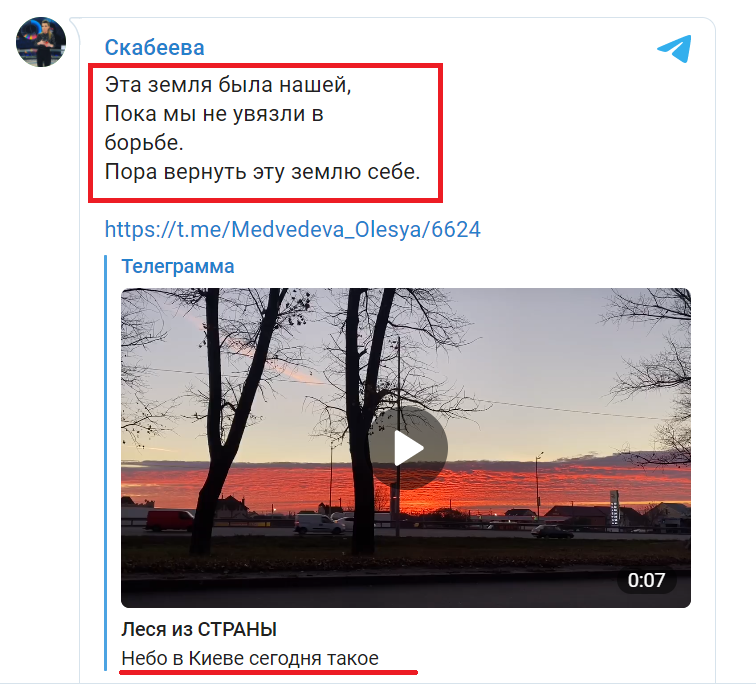The height and width of the screenshot is (686, 756).
Task: Click the line Пока мы не увязли в
Action: [214, 114]
